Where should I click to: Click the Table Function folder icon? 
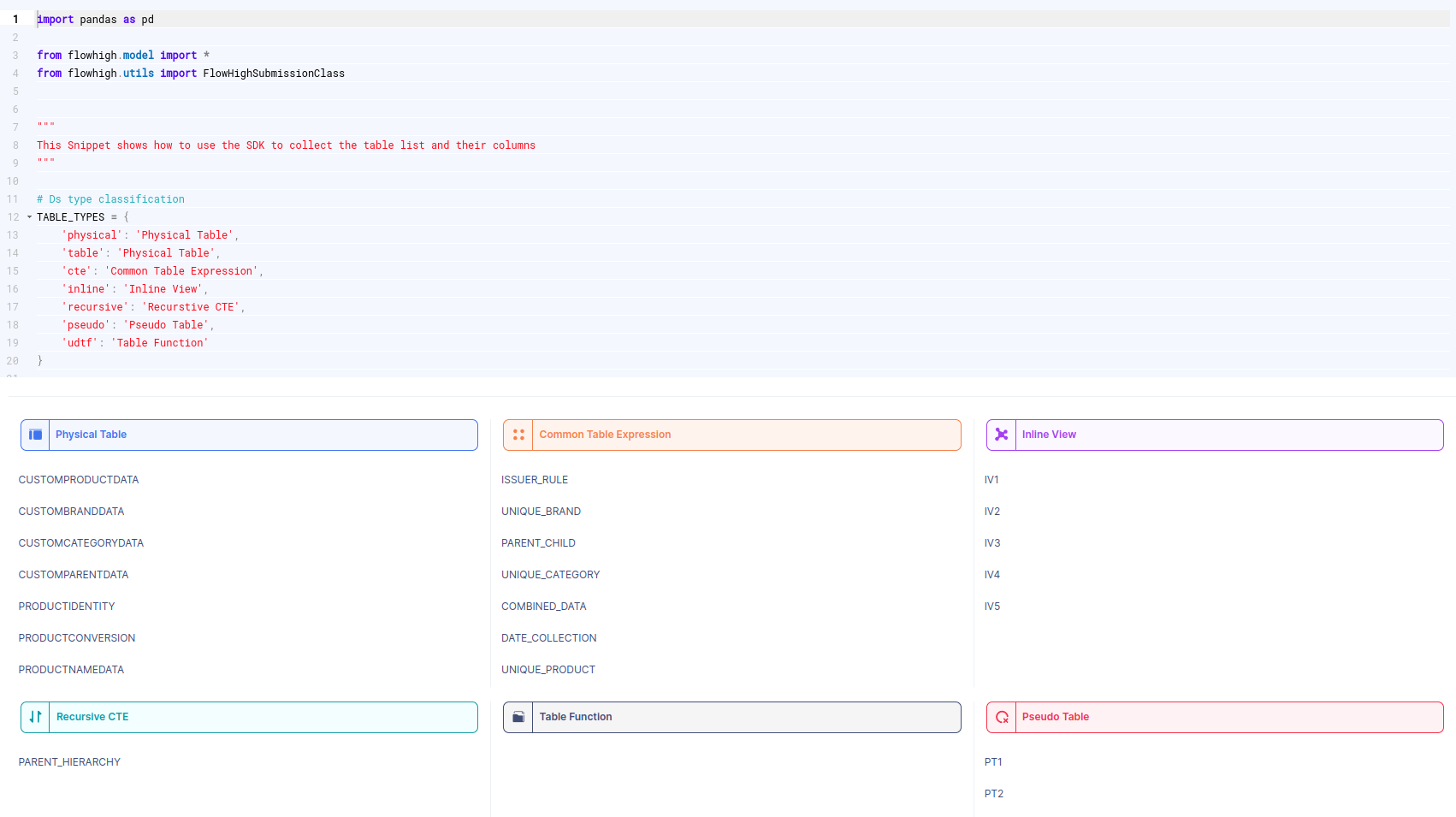point(518,717)
